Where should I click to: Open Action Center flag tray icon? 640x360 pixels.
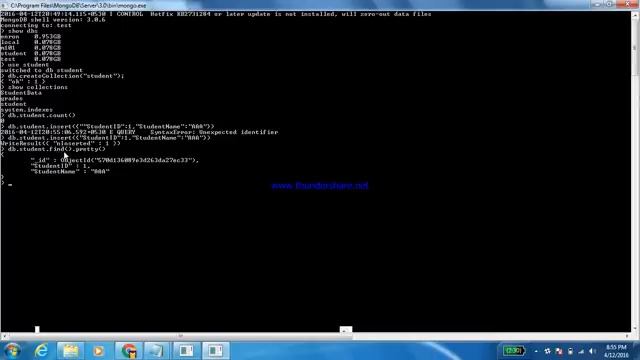tap(559, 351)
